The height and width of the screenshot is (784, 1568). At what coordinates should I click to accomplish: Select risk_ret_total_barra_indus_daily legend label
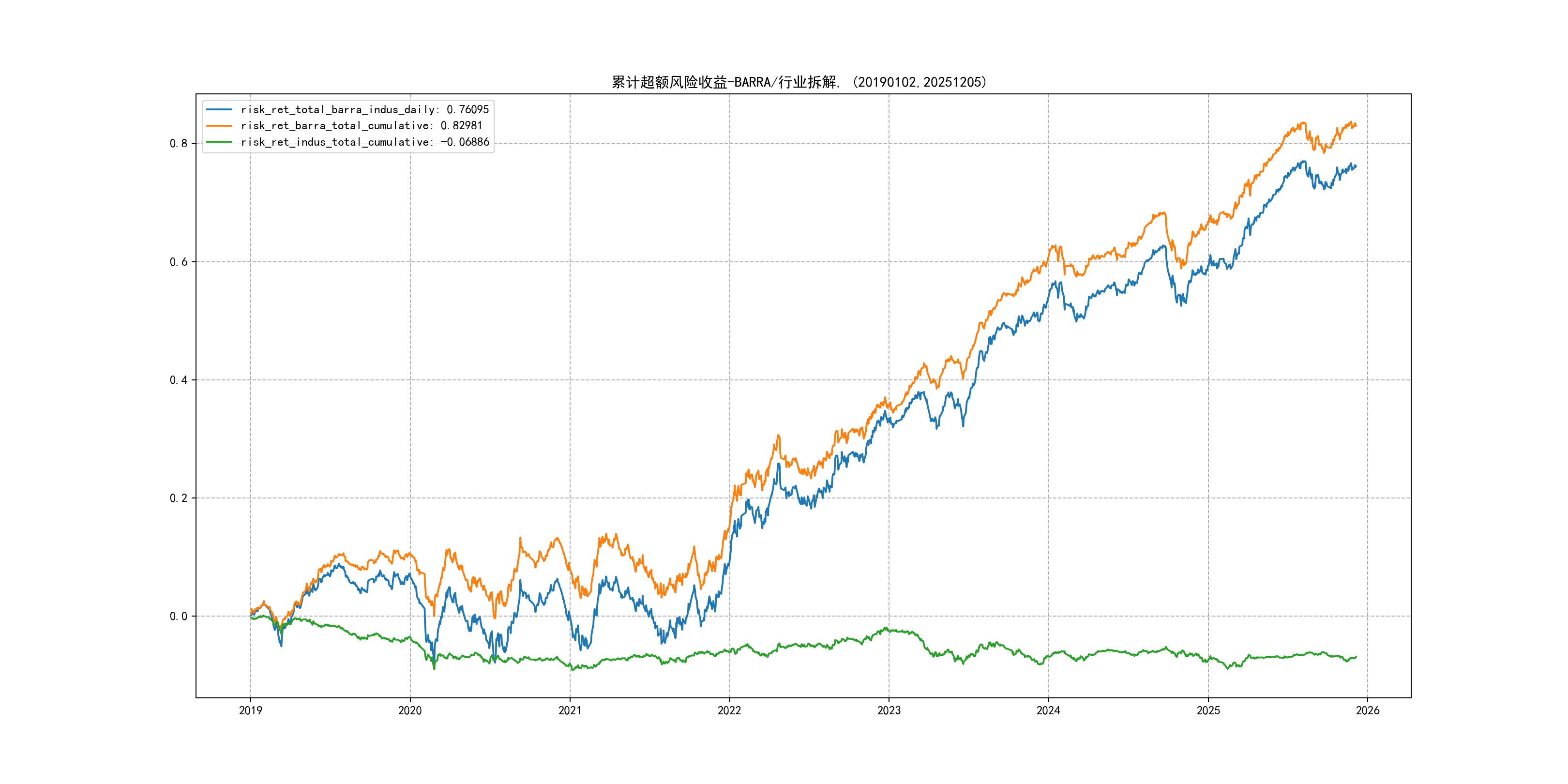point(364,109)
